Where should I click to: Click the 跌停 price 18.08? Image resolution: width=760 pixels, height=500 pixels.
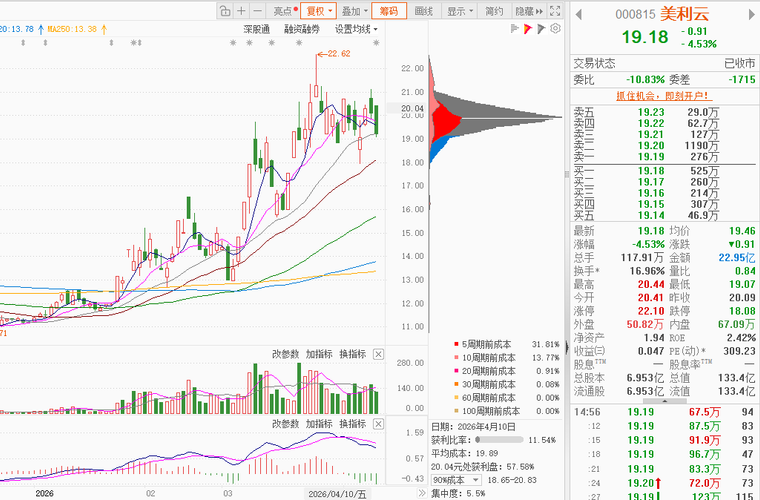tap(742, 311)
